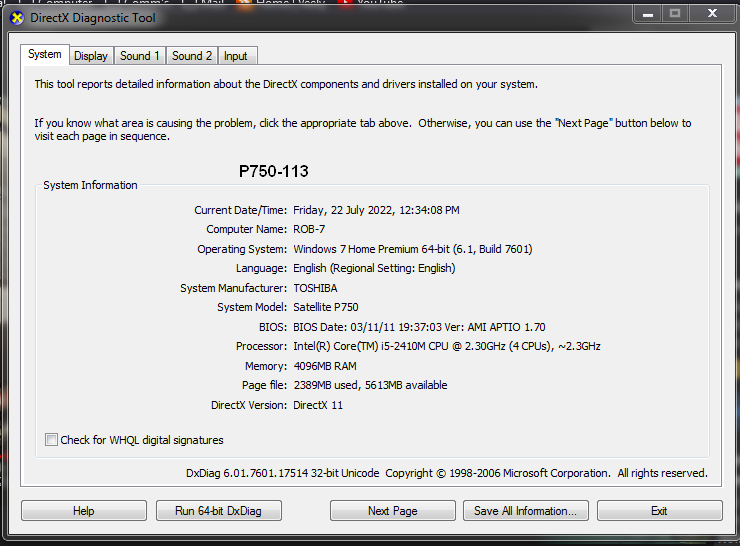
Task: Click the P750-113 heading text
Action: pyautogui.click(x=274, y=171)
